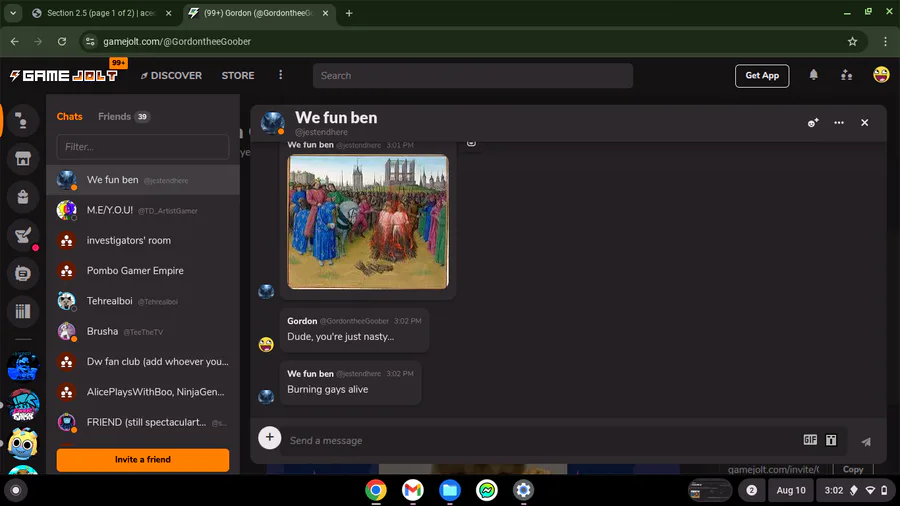This screenshot has width=900, height=506.
Task: Click the Game Jolt search field
Action: tap(472, 76)
